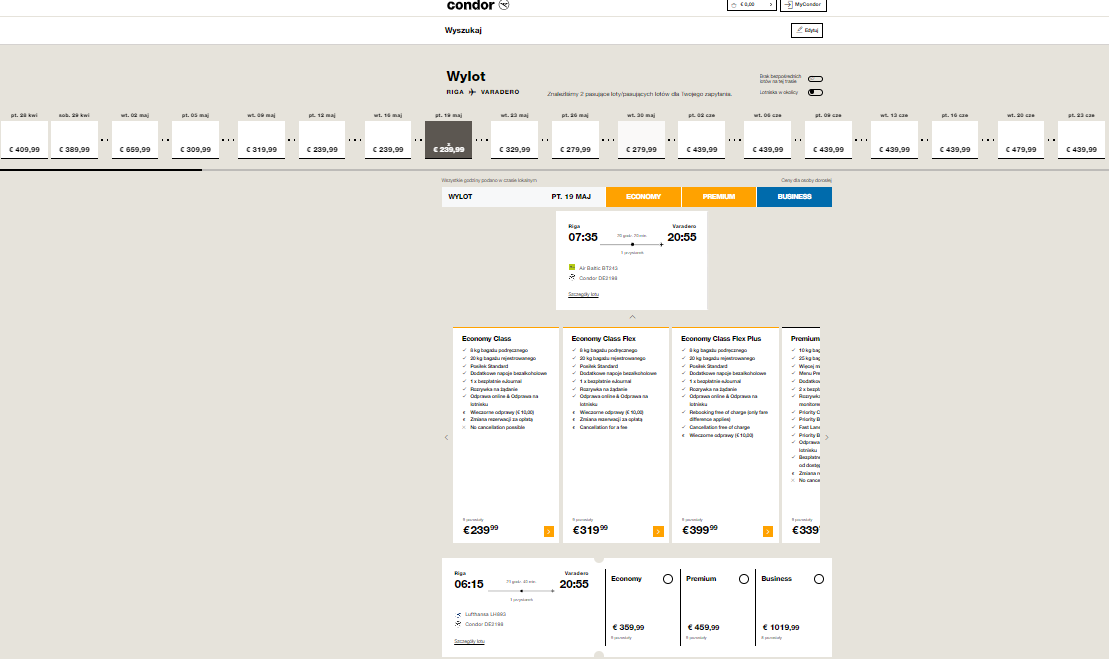Click the Wyszukaj search heading
The image size is (1109, 659).
[x=463, y=30]
